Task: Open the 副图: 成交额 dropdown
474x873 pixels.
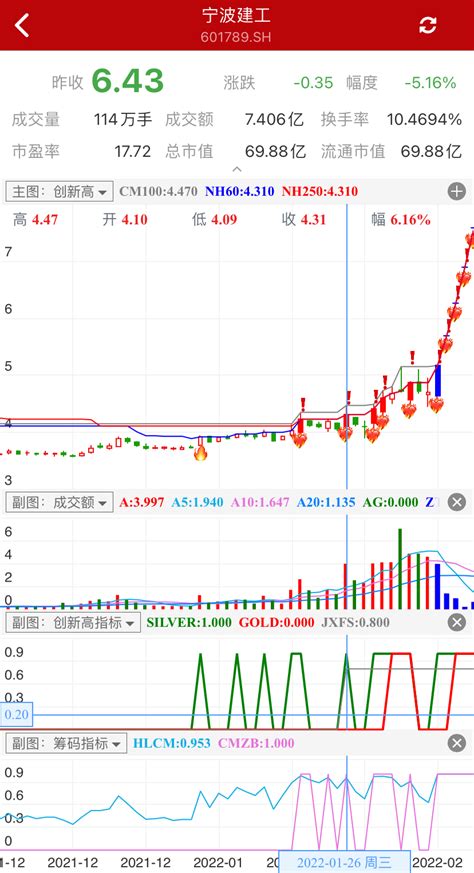Action: pos(60,503)
